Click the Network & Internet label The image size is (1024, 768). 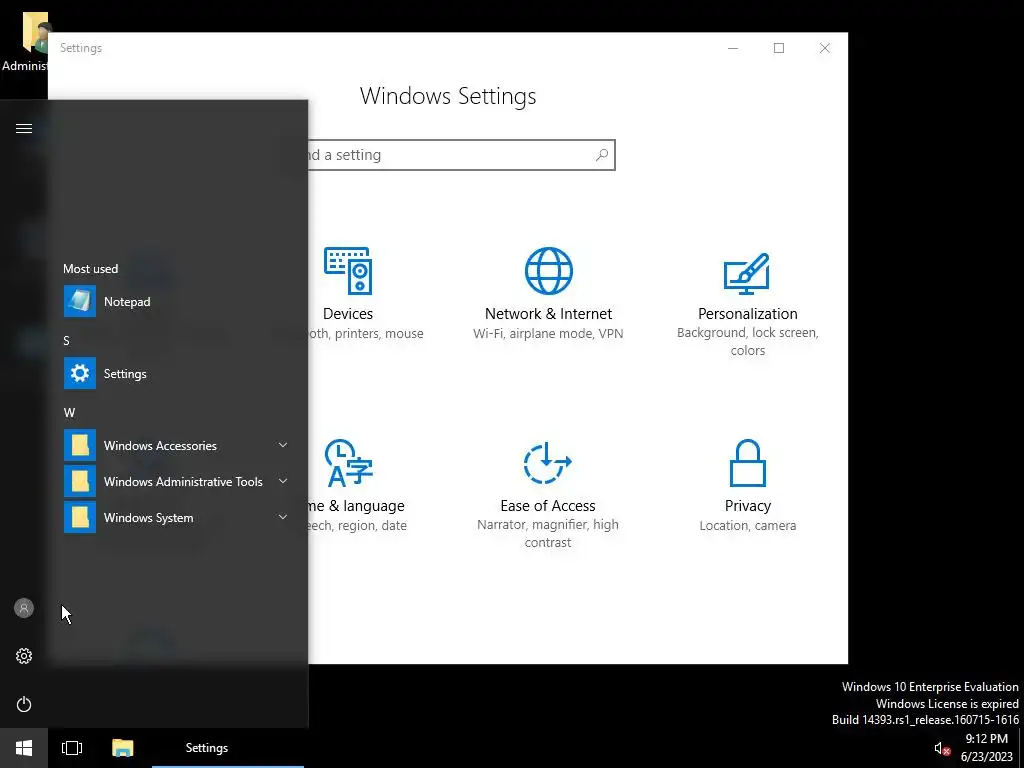[x=549, y=313]
